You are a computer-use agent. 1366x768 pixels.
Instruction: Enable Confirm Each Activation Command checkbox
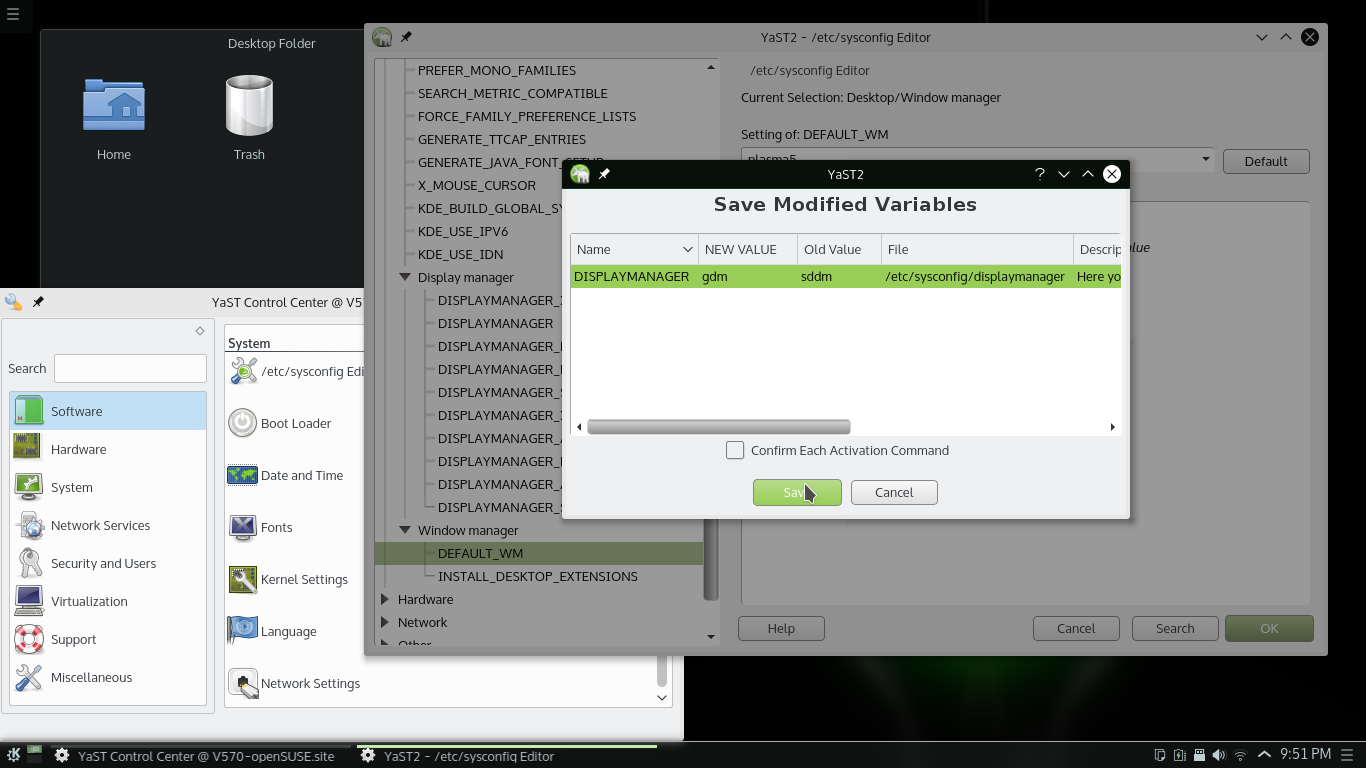(x=735, y=450)
